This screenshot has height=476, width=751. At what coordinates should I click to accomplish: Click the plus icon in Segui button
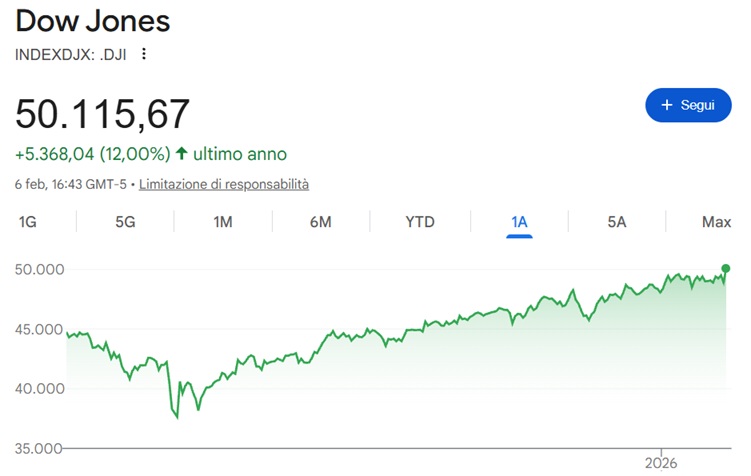667,105
